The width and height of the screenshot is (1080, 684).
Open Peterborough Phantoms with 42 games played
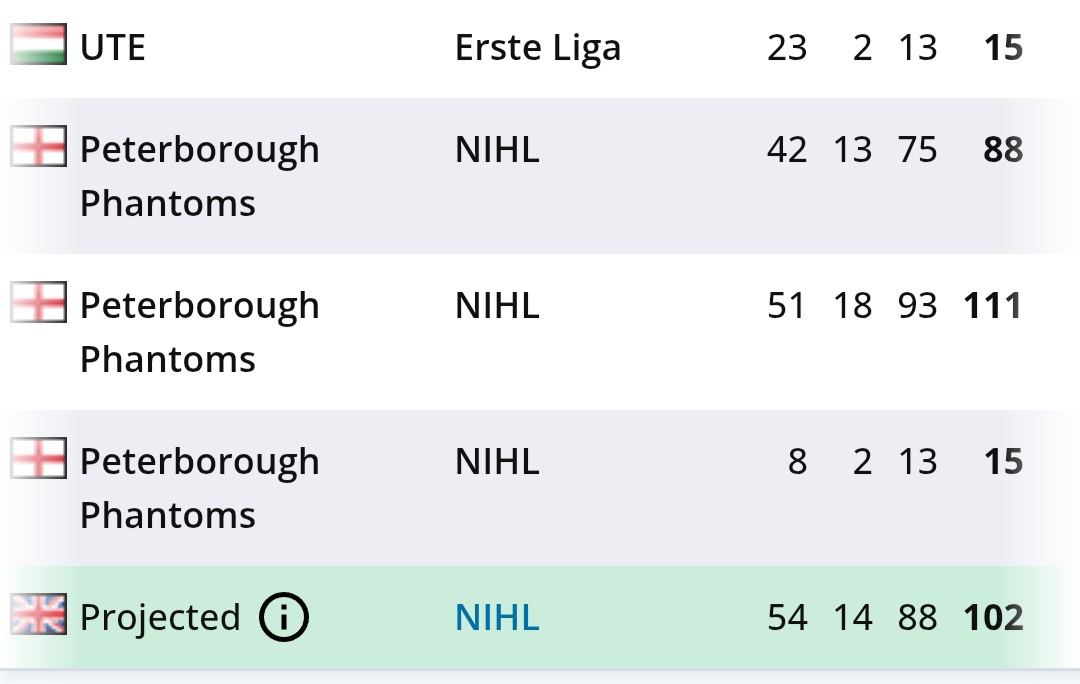coord(200,176)
